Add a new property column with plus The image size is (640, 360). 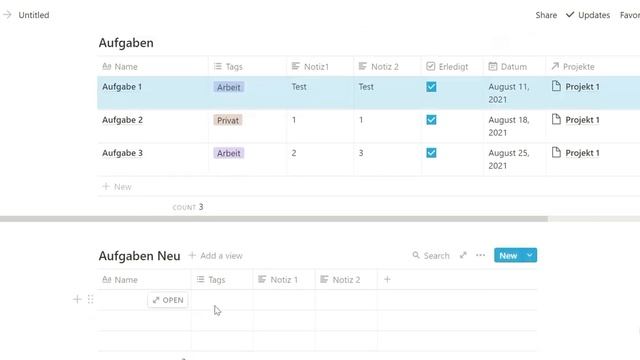387,280
